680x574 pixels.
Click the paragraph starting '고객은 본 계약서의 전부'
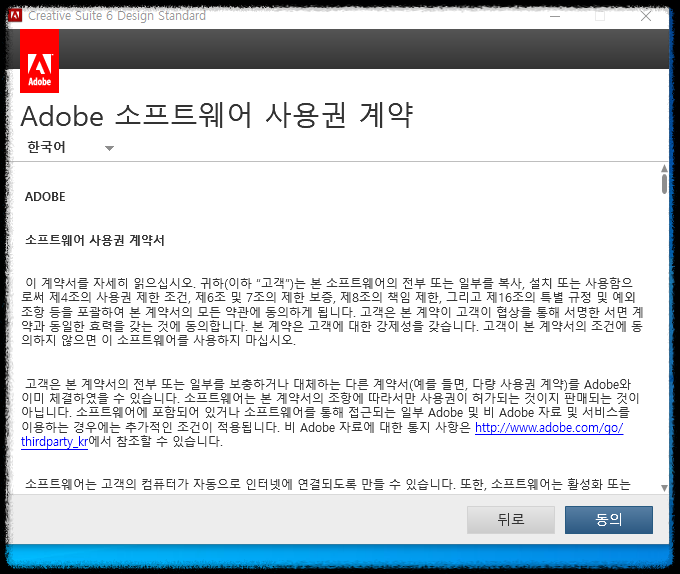point(330,413)
